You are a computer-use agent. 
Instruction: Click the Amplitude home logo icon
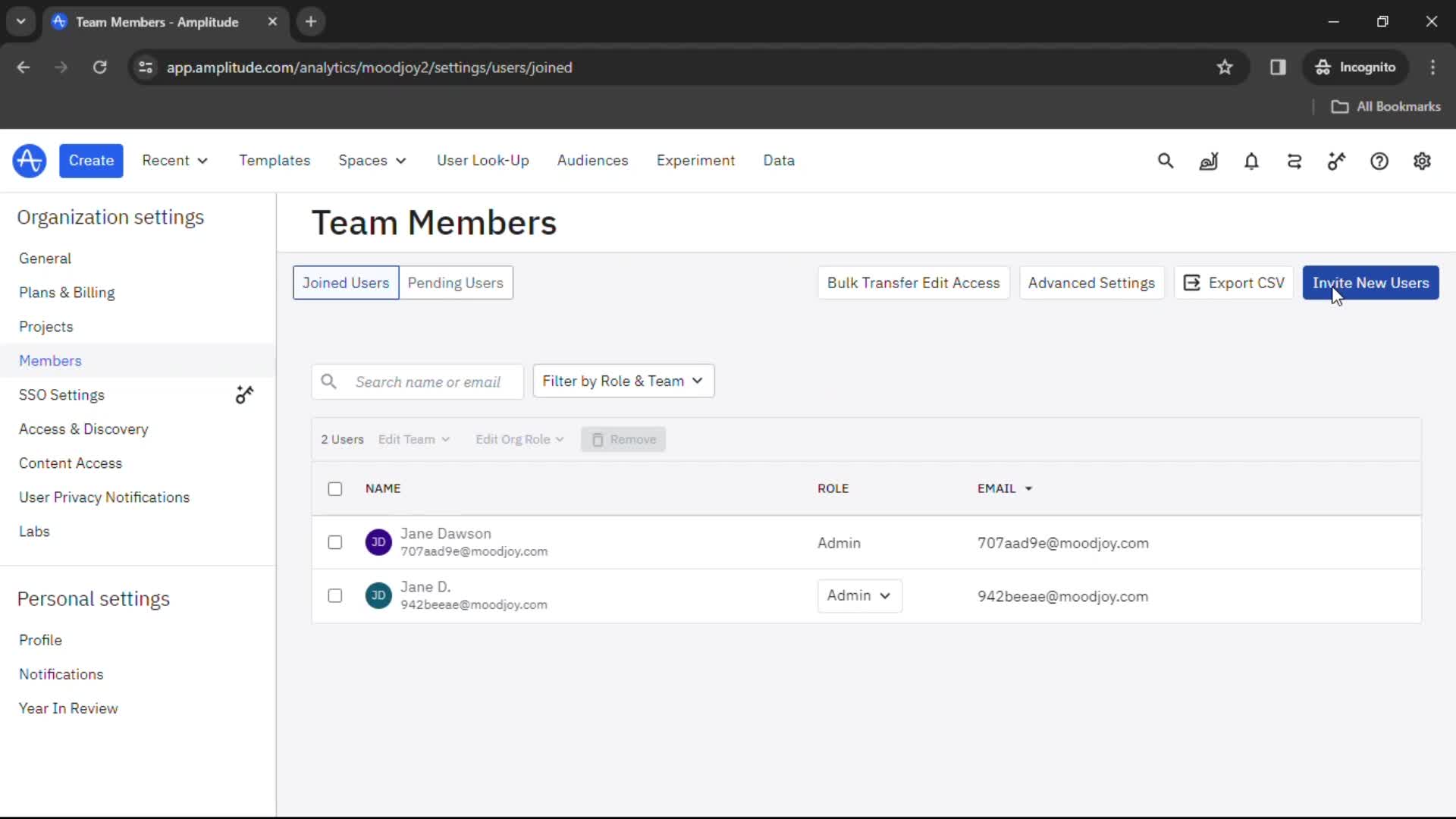point(29,161)
